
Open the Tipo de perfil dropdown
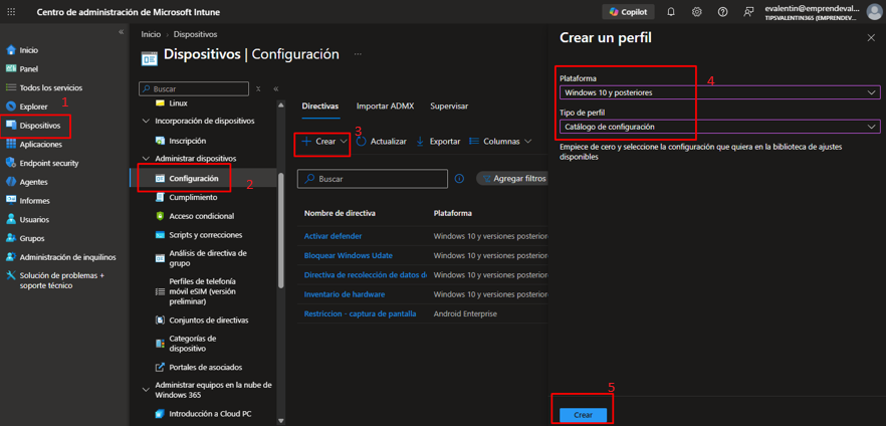(720, 127)
